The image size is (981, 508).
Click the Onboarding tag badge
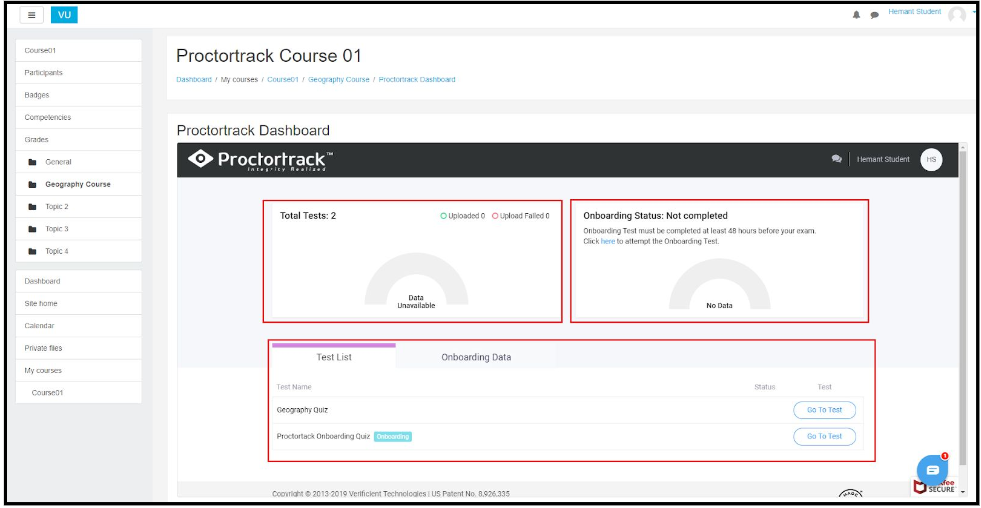tap(393, 437)
